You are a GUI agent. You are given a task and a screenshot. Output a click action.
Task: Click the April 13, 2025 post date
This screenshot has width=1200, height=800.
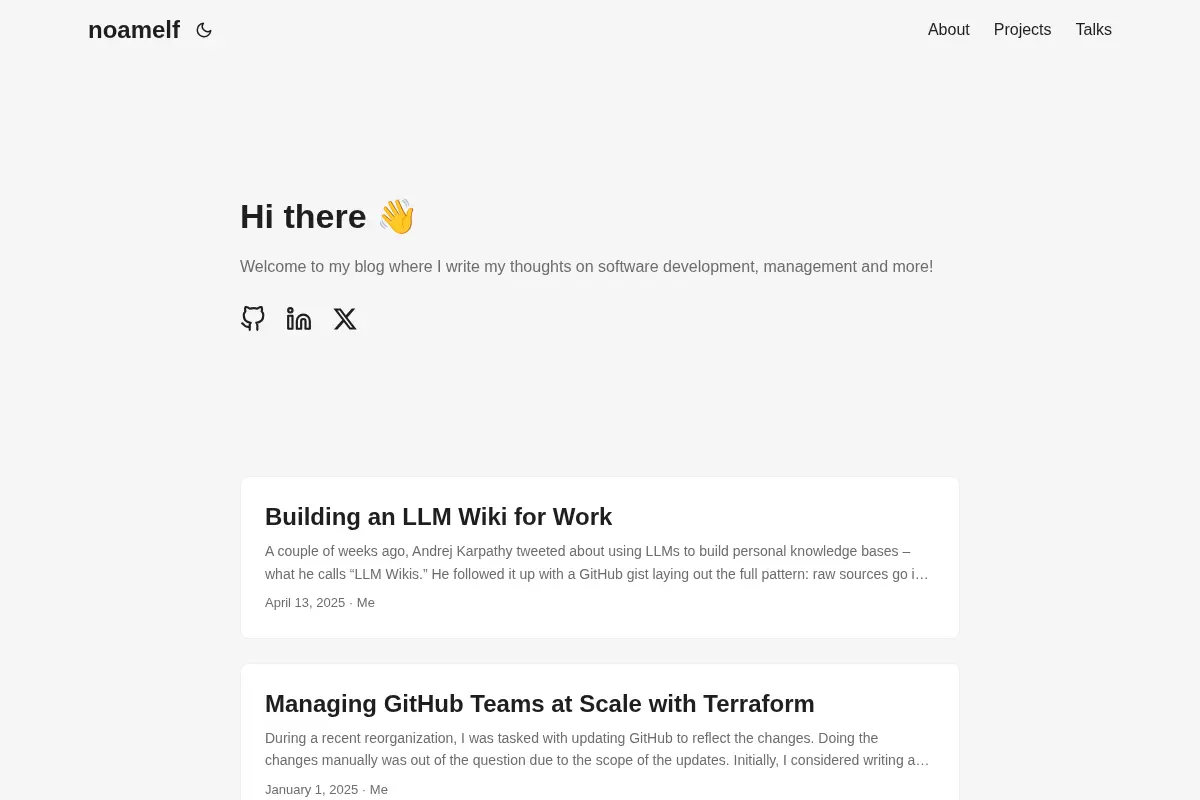[305, 603]
